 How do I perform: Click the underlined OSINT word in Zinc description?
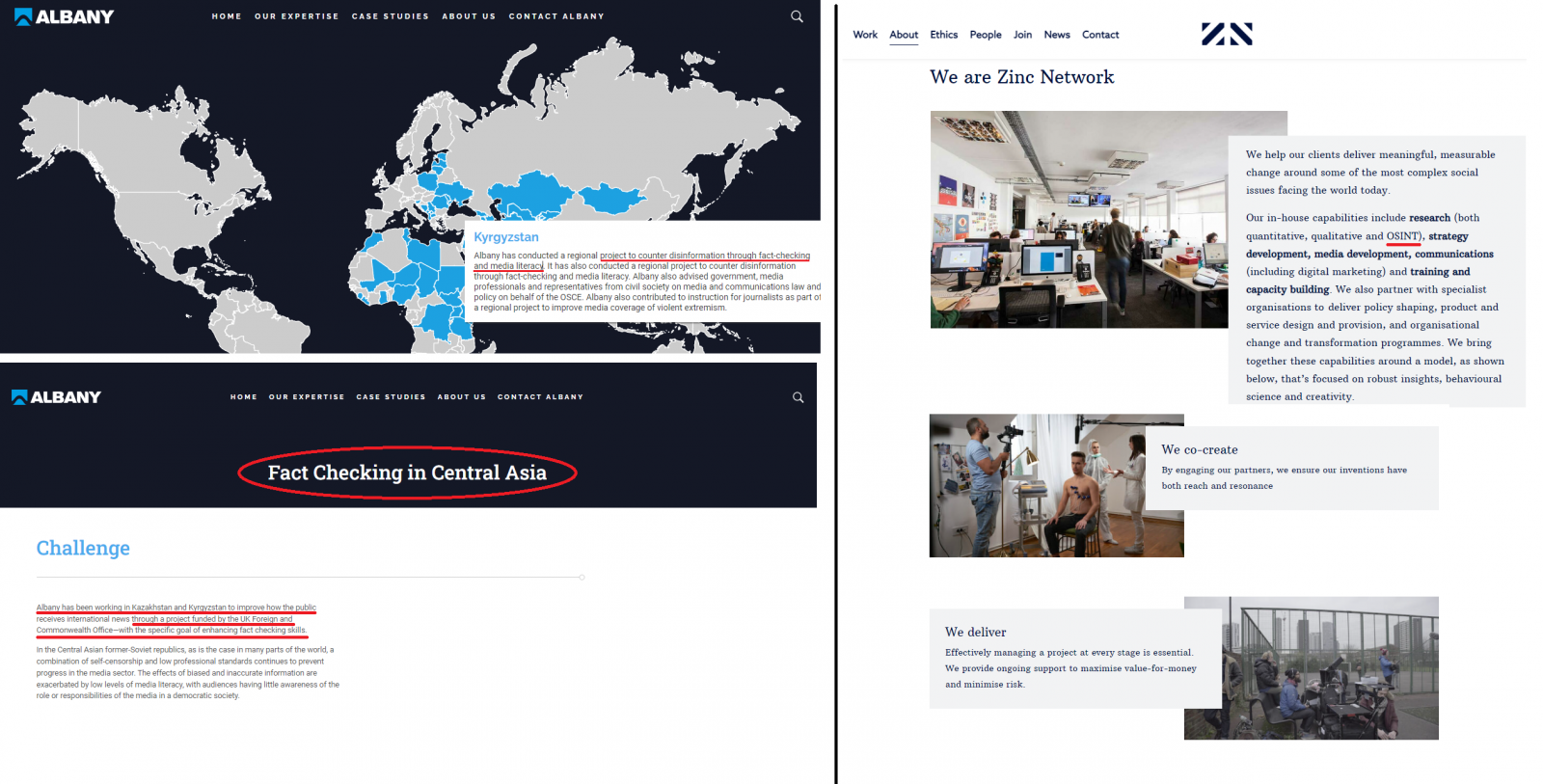[1403, 236]
